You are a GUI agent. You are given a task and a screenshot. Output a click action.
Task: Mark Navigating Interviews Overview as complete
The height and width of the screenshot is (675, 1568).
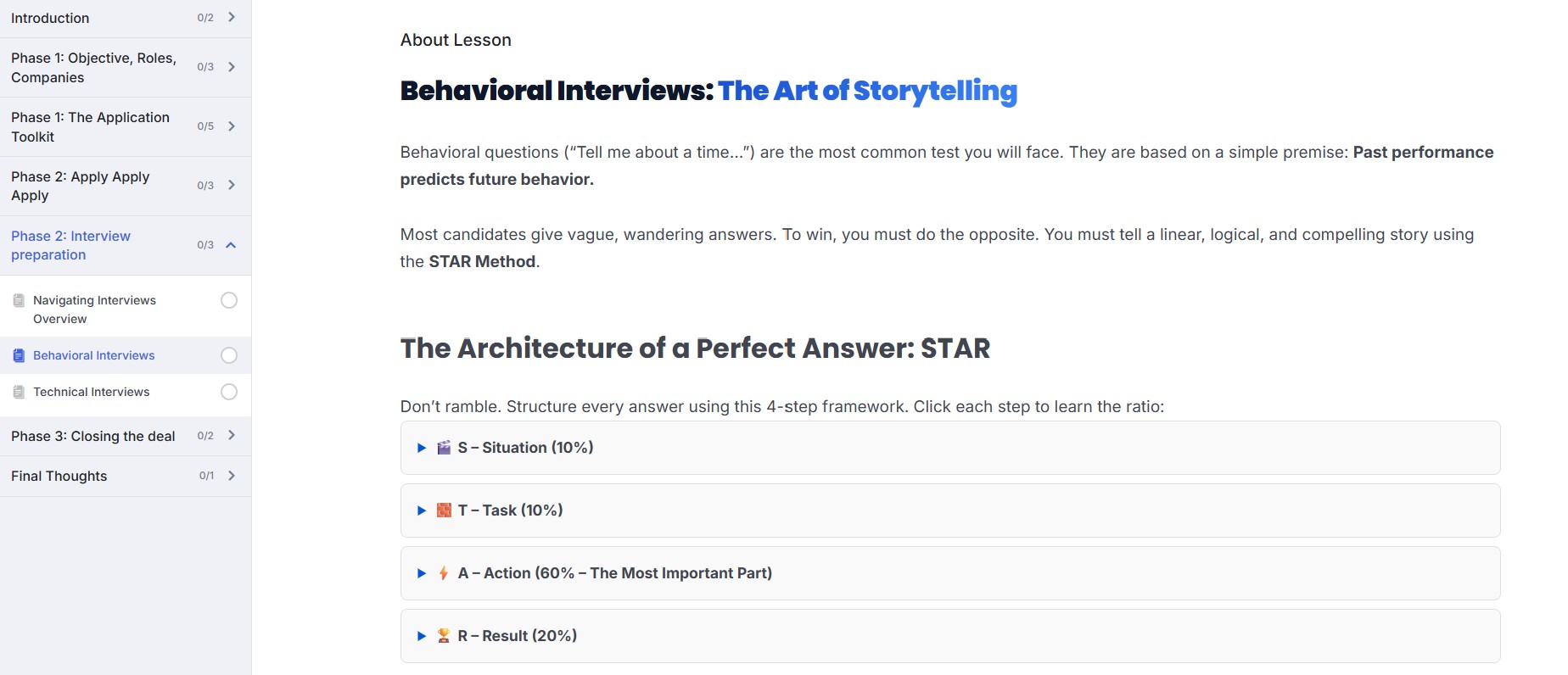229,300
